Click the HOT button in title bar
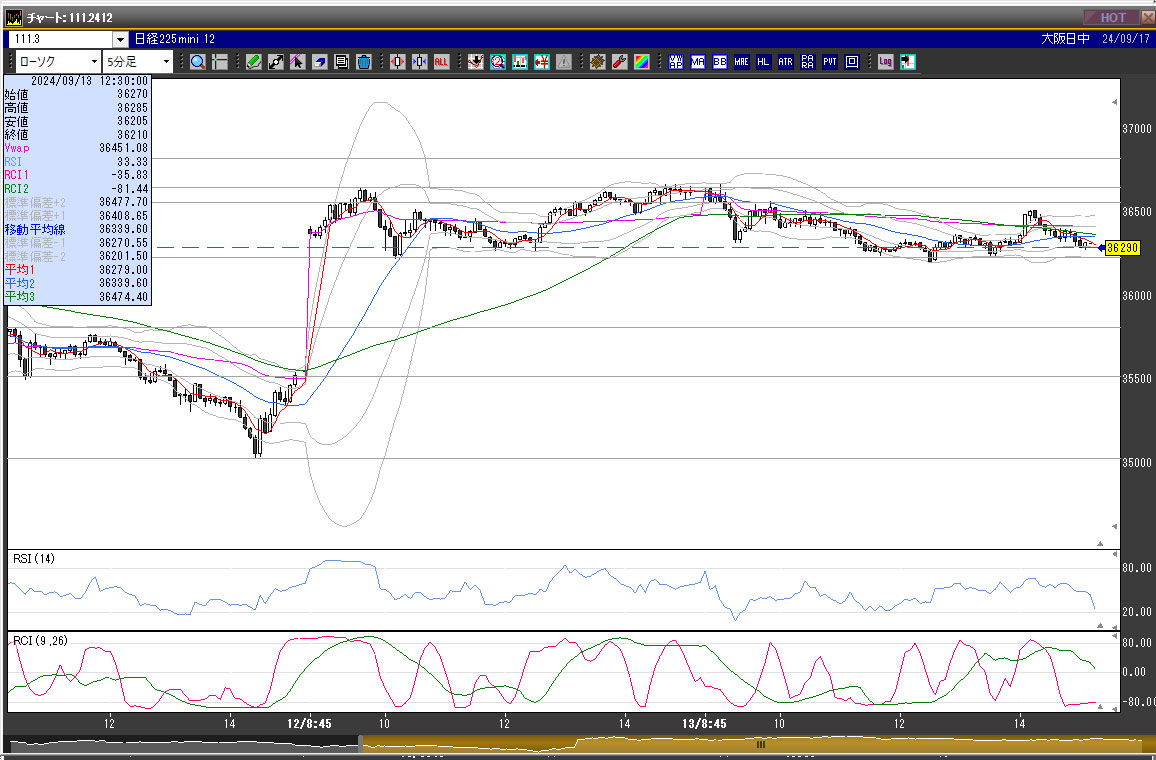Image resolution: width=1156 pixels, height=760 pixels. pos(1111,17)
